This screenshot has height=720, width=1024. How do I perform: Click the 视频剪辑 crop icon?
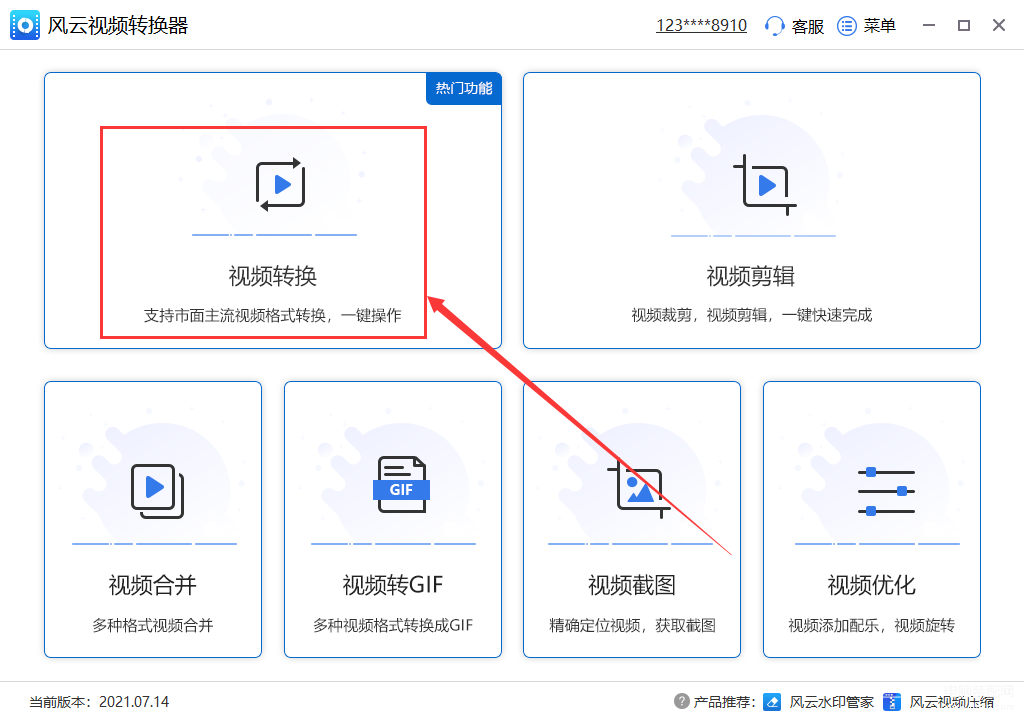coord(765,185)
